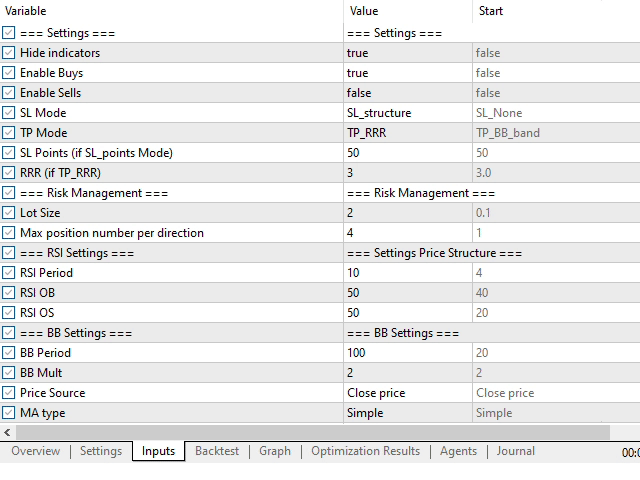Toggle the === BB Settings === checkbox

pyautogui.click(x=9, y=333)
